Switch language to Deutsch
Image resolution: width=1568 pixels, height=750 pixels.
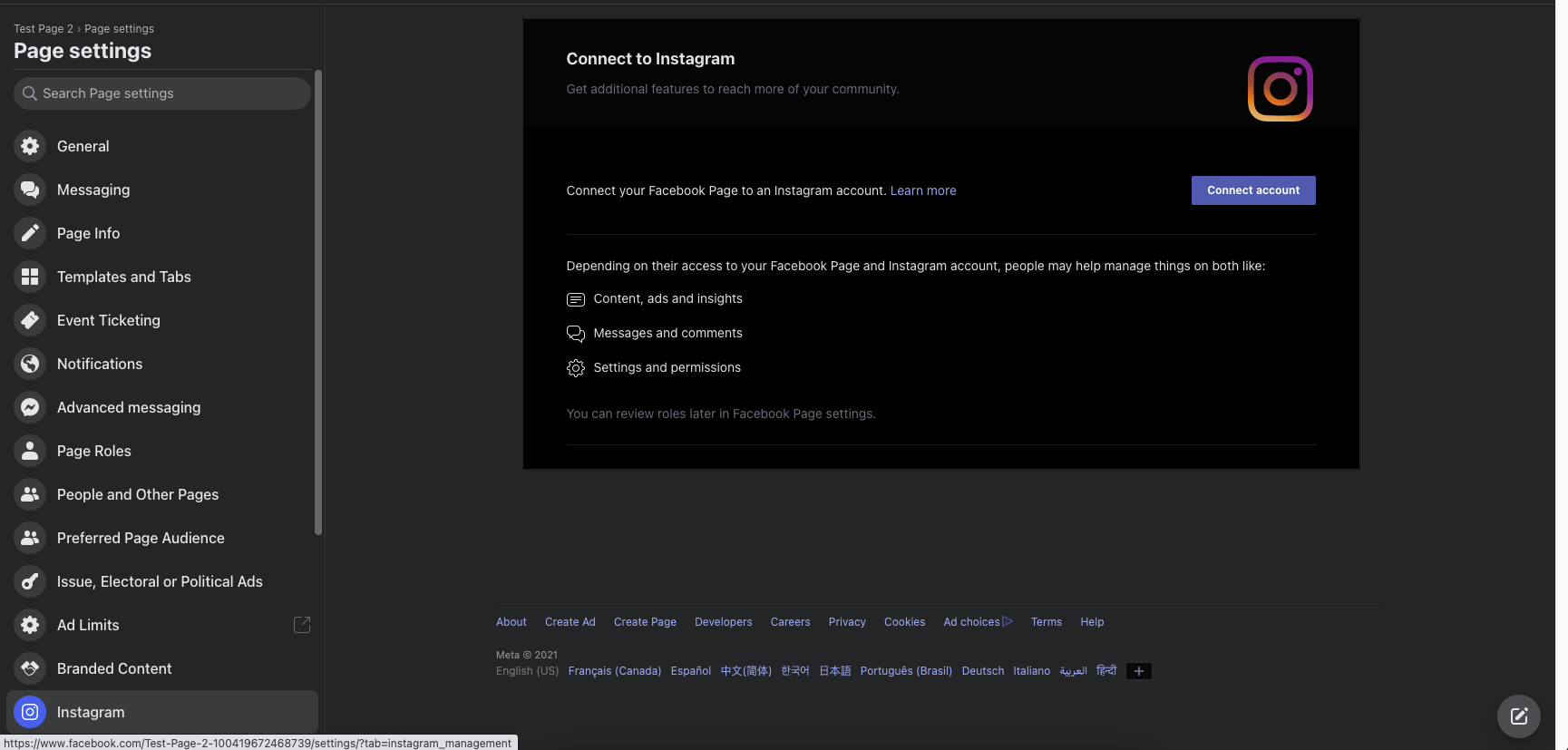[x=983, y=671]
